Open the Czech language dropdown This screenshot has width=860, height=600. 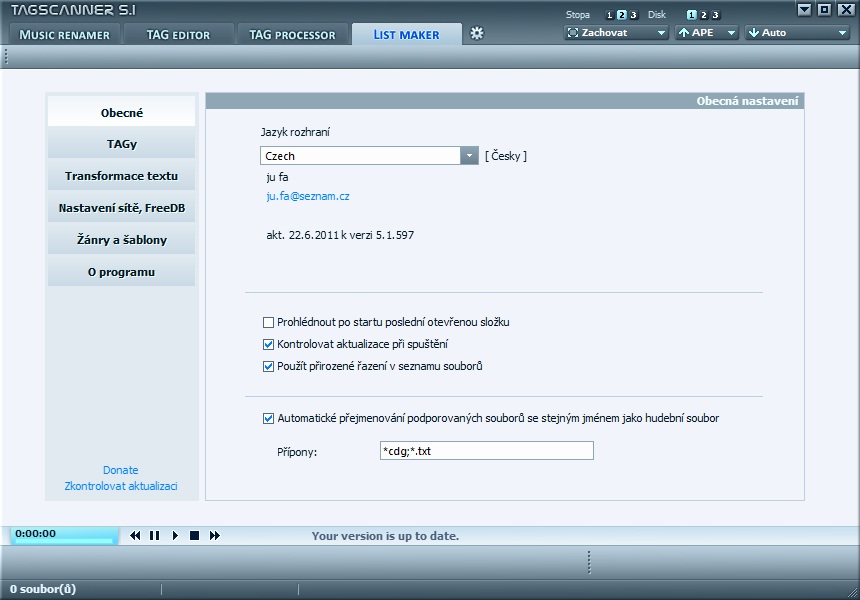(x=469, y=156)
